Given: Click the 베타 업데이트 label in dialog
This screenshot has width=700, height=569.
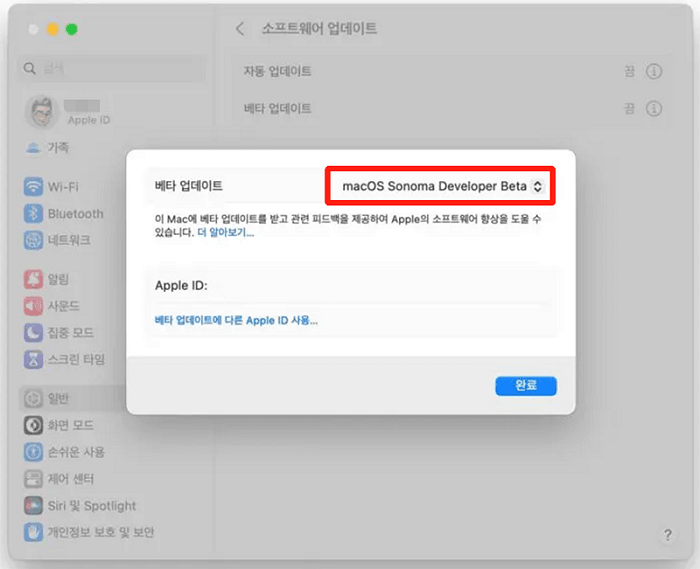Looking at the screenshot, I should coord(189,186).
